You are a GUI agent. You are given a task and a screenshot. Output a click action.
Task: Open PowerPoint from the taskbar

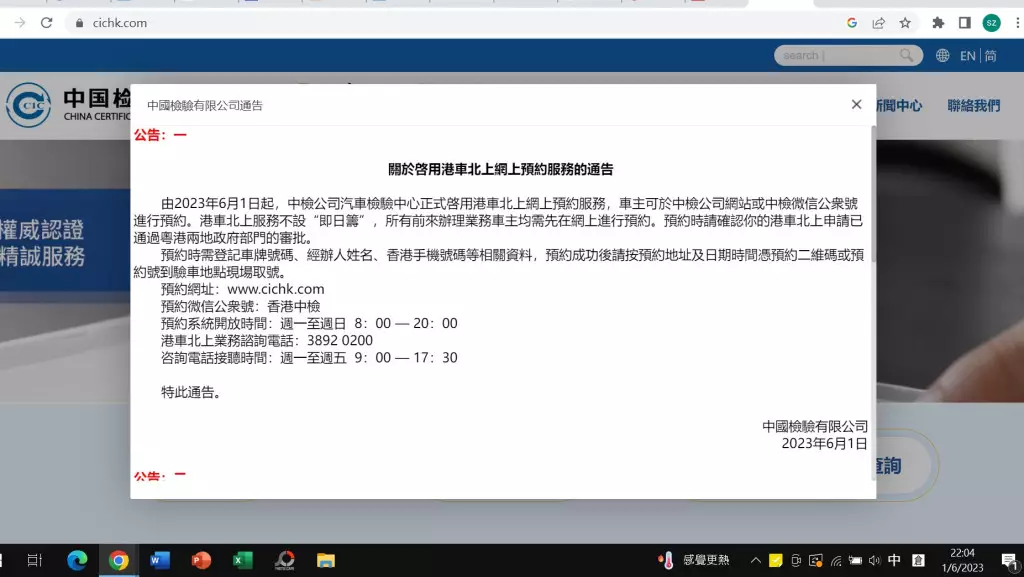click(201, 560)
